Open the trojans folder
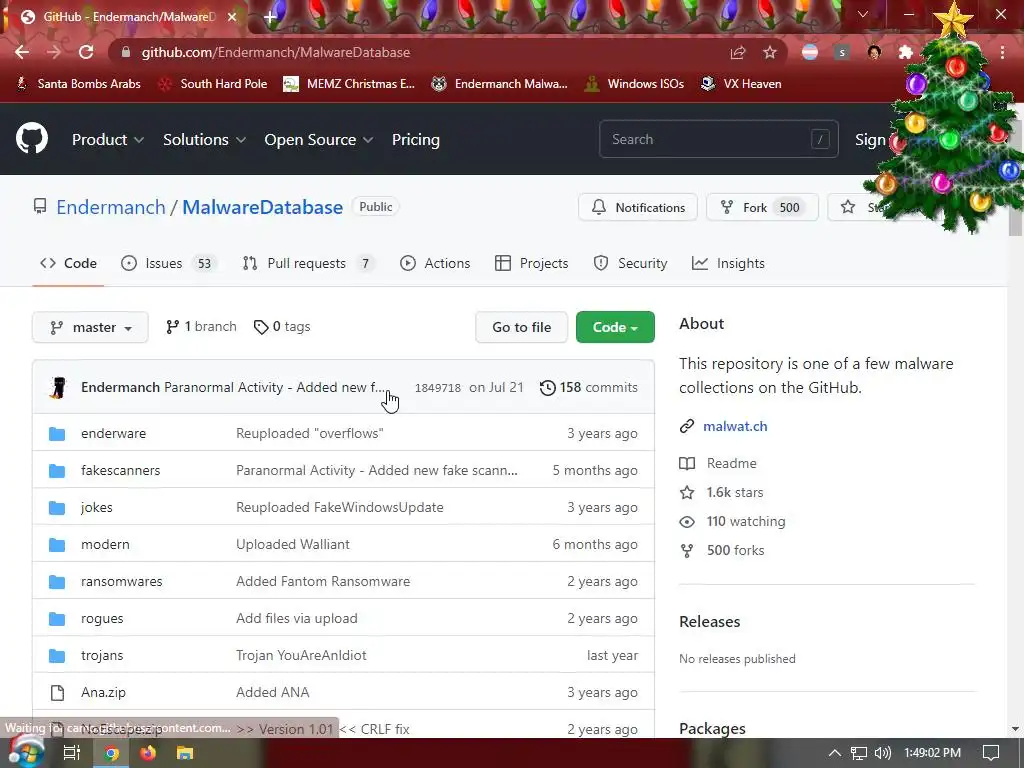Screen dimensions: 1024x768 tap(102, 655)
